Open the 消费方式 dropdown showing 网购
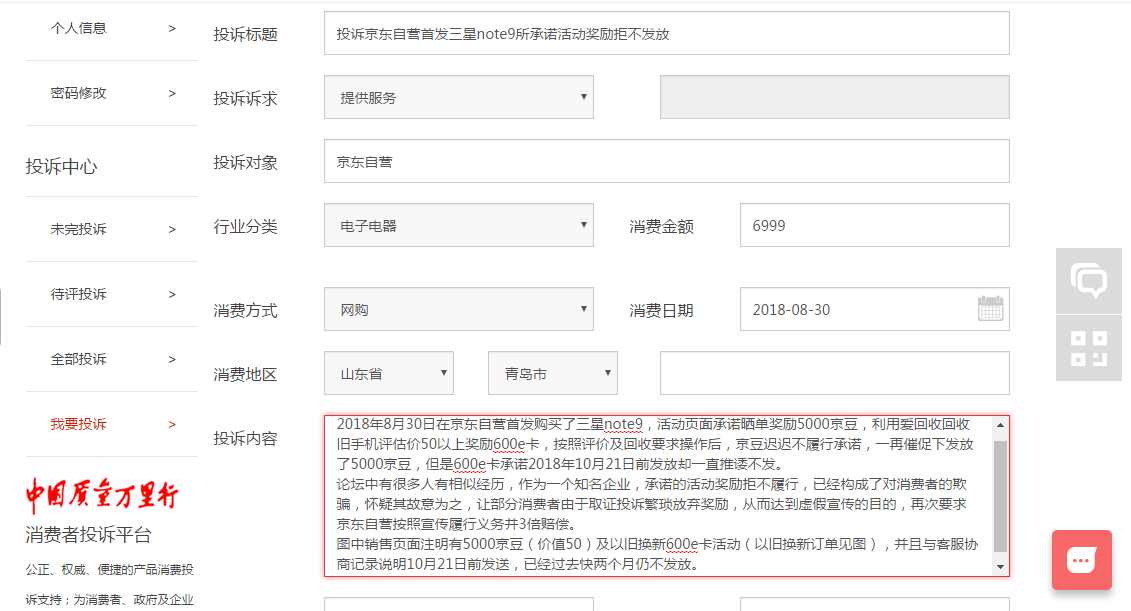Image resolution: width=1131 pixels, height=611 pixels. tap(459, 309)
